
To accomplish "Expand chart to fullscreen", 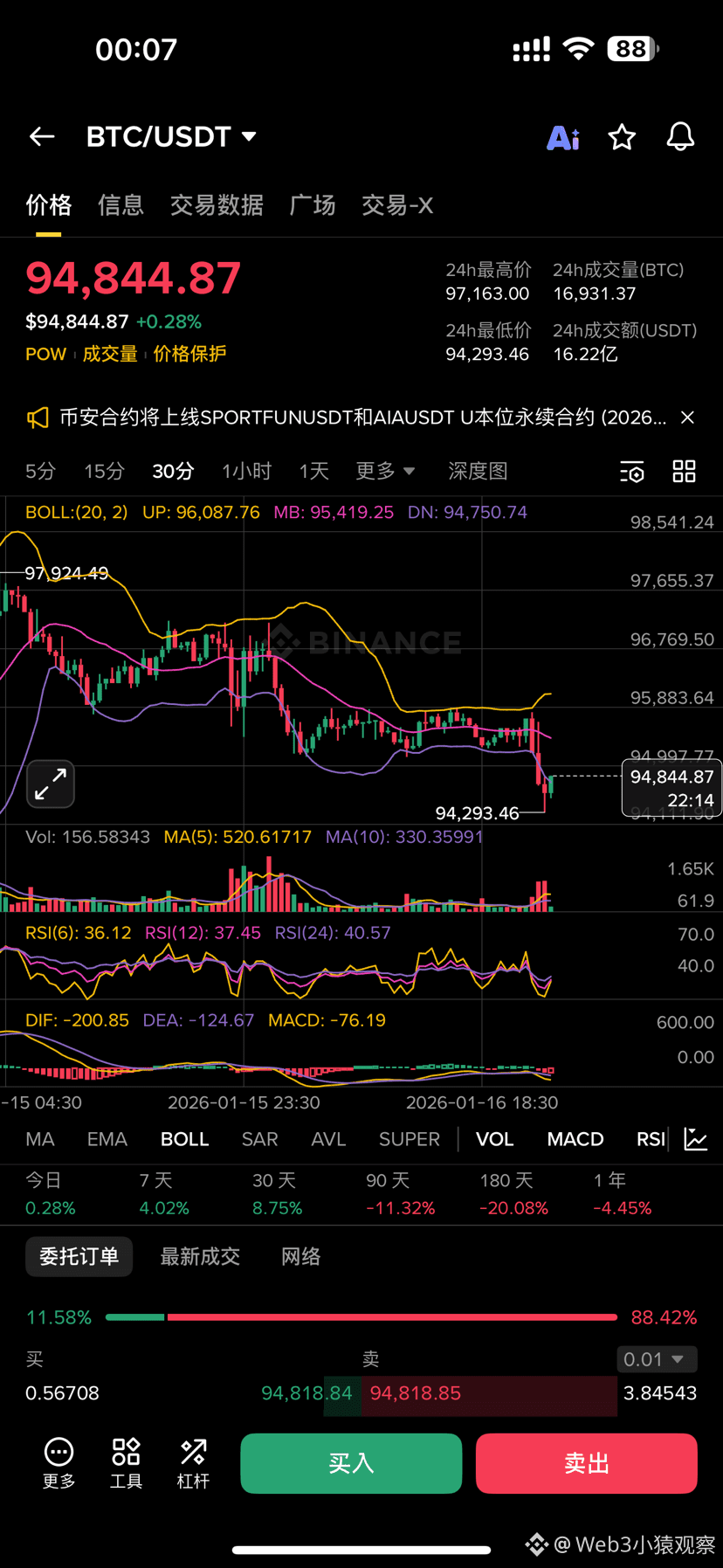I will click(x=51, y=784).
